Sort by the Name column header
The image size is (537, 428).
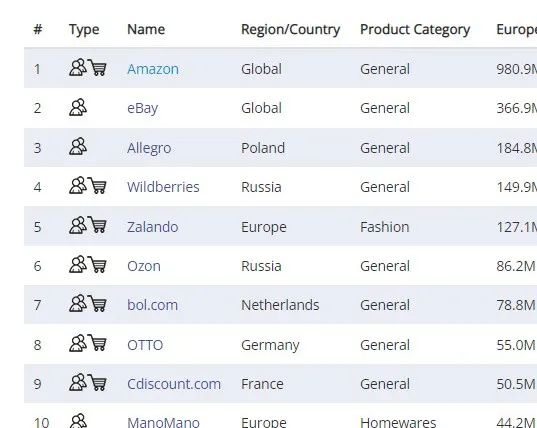146,29
